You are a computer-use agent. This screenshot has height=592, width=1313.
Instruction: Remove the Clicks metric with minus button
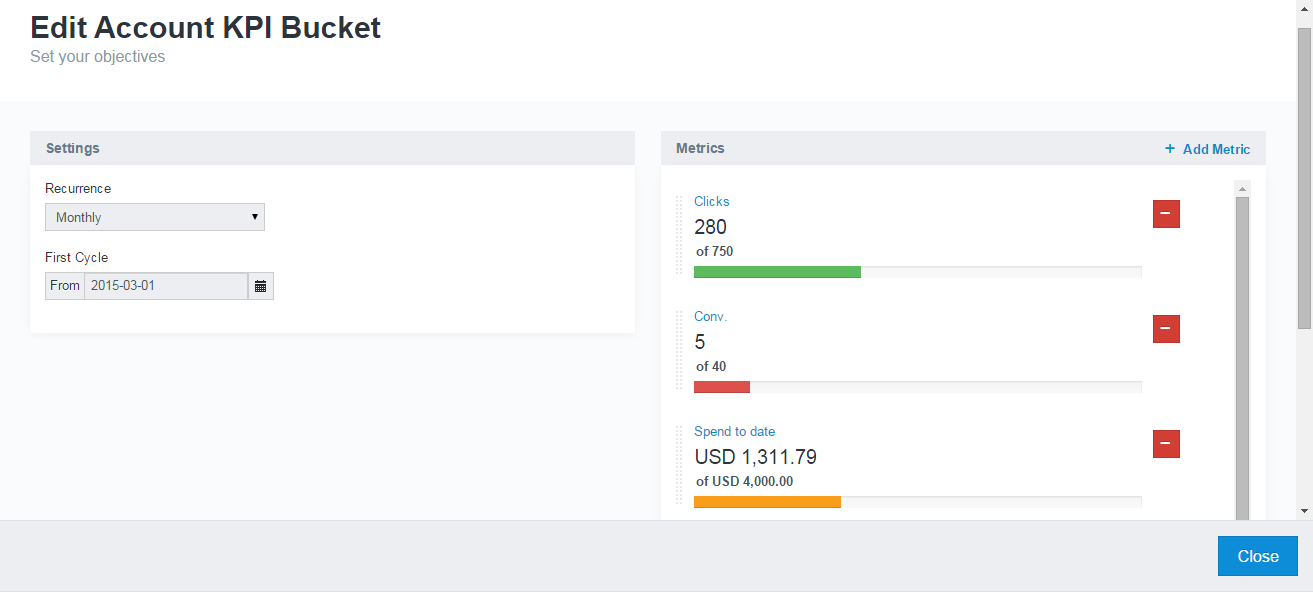click(1166, 214)
